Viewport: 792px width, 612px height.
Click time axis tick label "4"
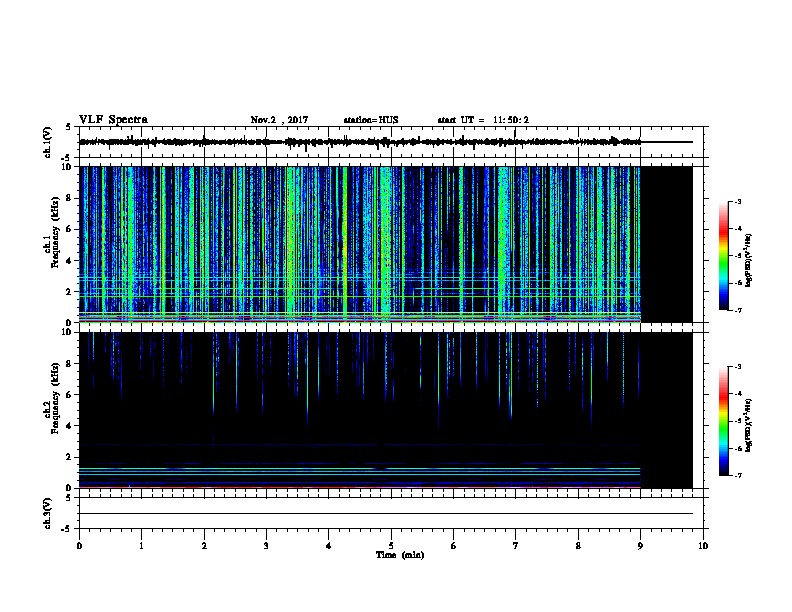click(329, 546)
